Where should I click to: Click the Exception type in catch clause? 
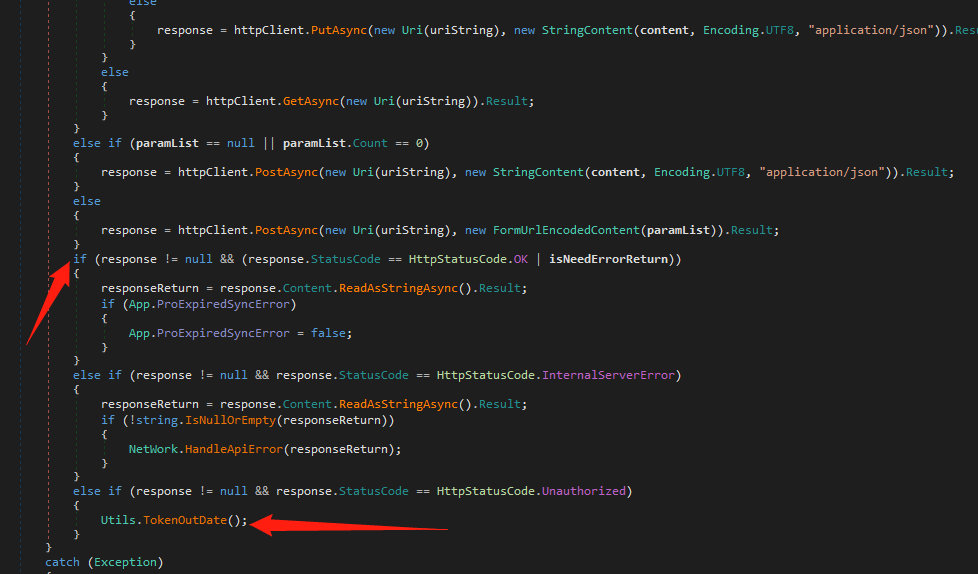click(125, 563)
